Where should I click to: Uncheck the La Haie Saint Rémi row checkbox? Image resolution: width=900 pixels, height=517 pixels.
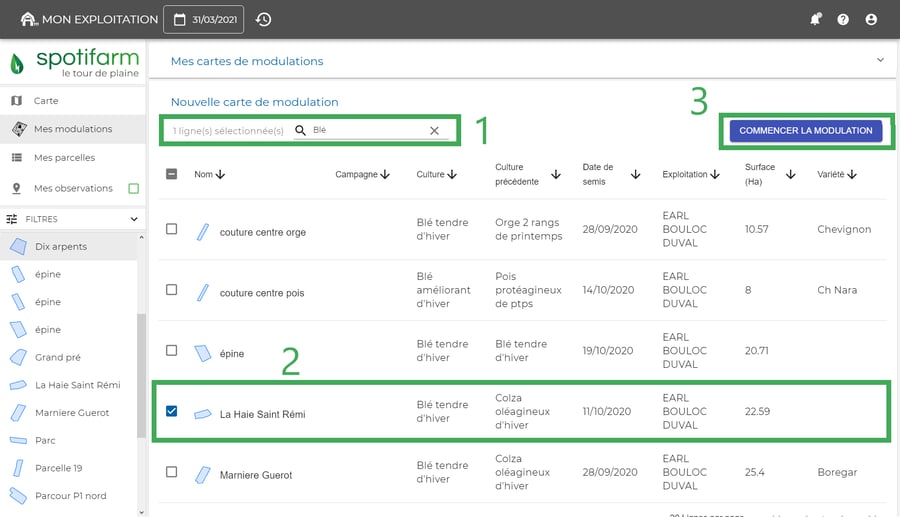click(171, 411)
